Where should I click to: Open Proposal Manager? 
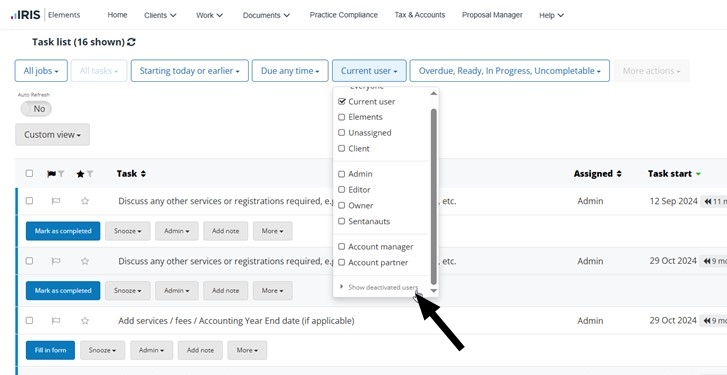(492, 15)
